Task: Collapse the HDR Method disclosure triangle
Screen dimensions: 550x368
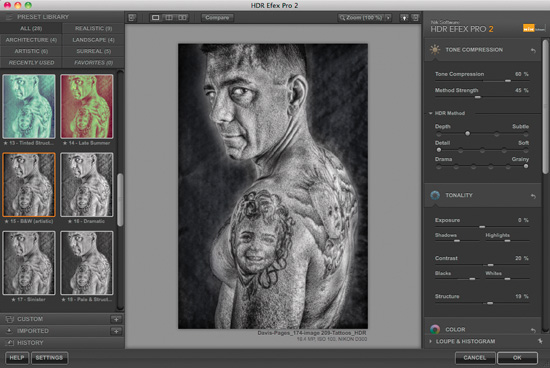Action: pyautogui.click(x=430, y=113)
